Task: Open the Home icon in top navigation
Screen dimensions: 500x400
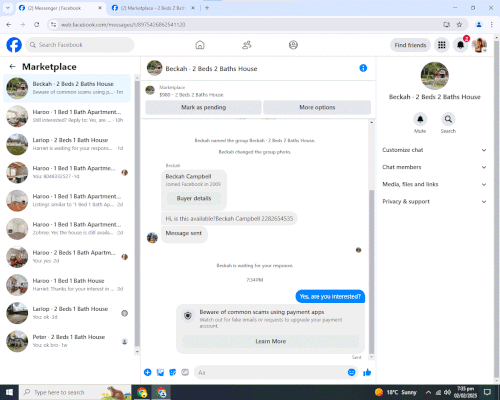Action: 200,45
